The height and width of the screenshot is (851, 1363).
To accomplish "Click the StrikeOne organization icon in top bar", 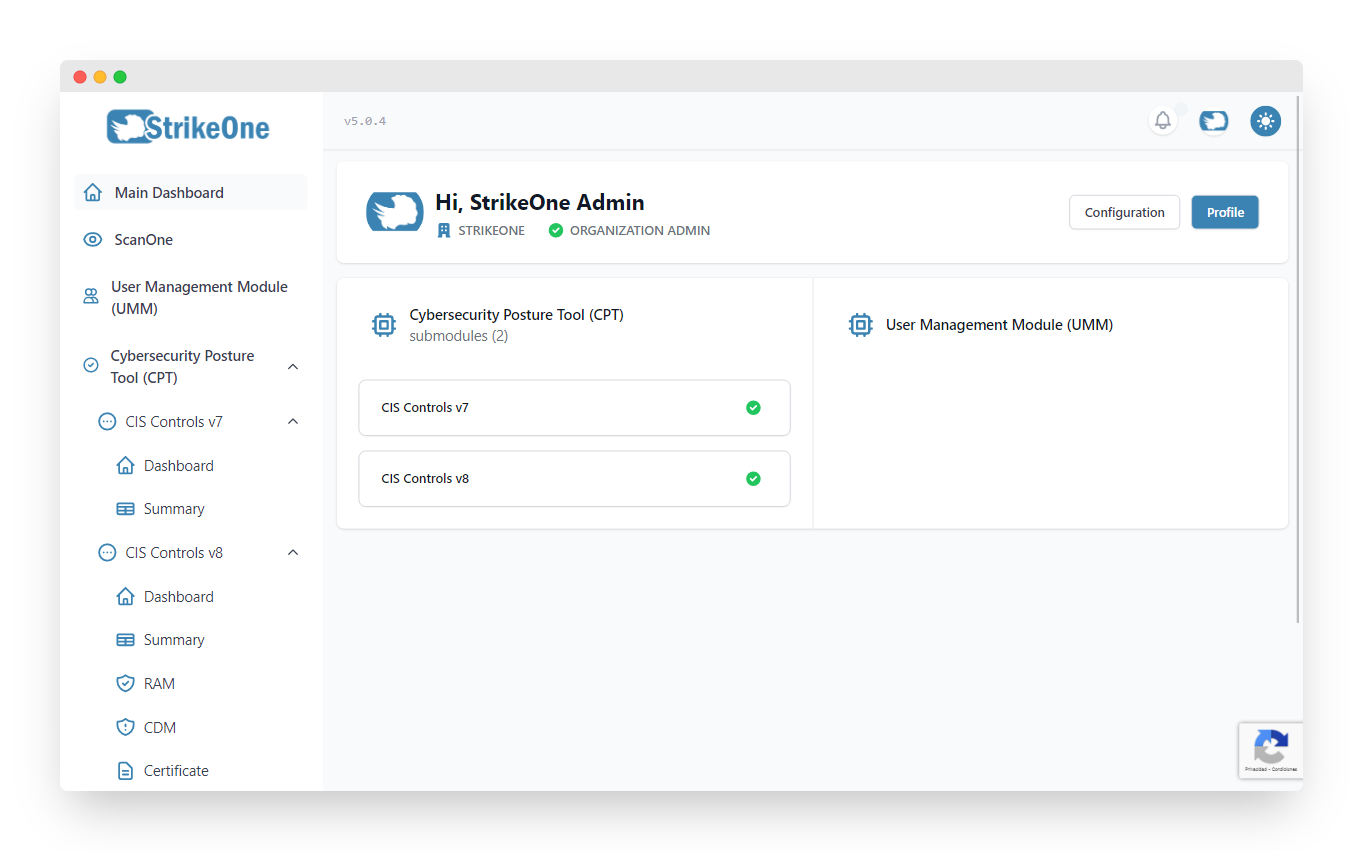I will 1214,121.
